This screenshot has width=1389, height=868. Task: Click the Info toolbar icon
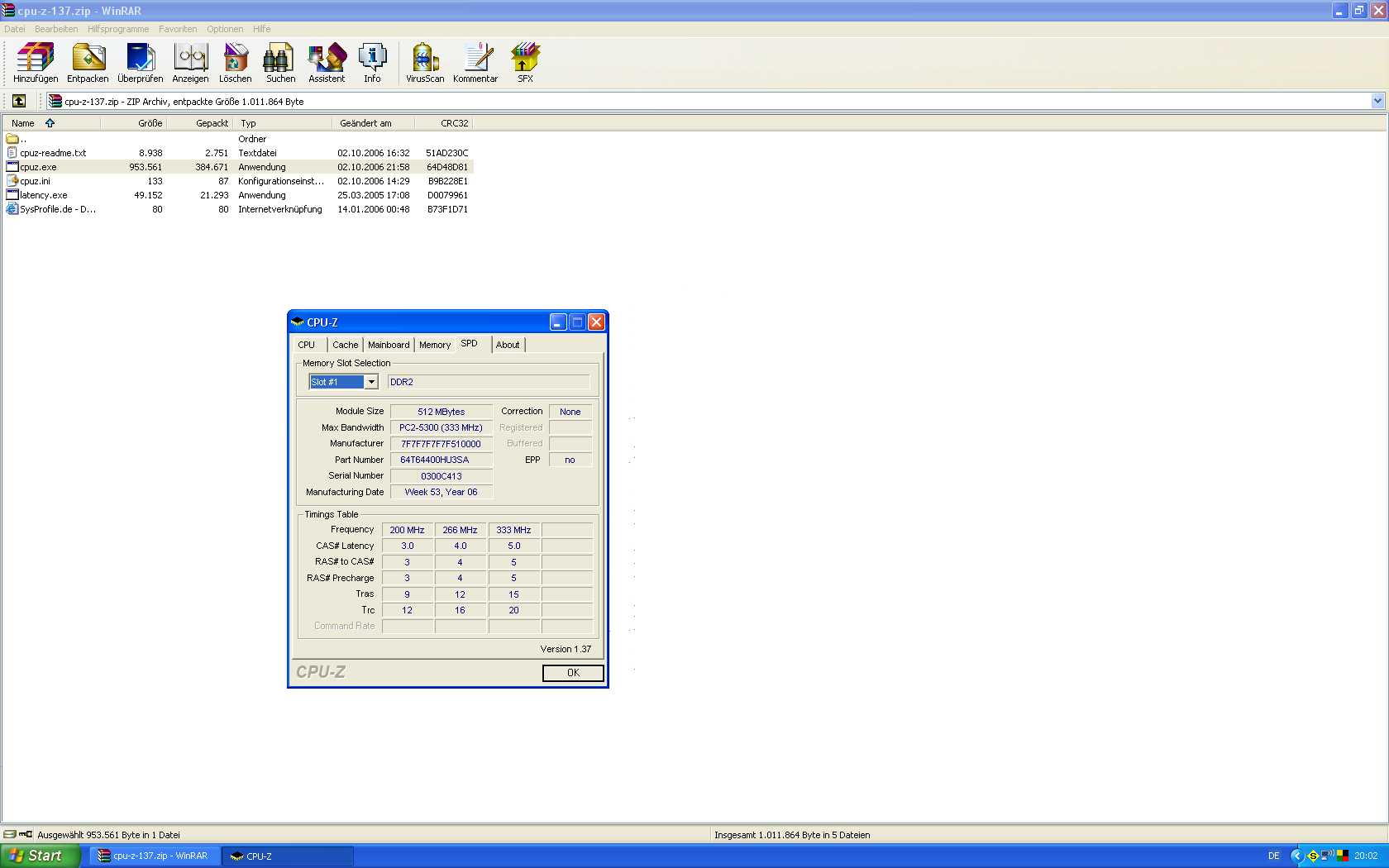(x=372, y=63)
